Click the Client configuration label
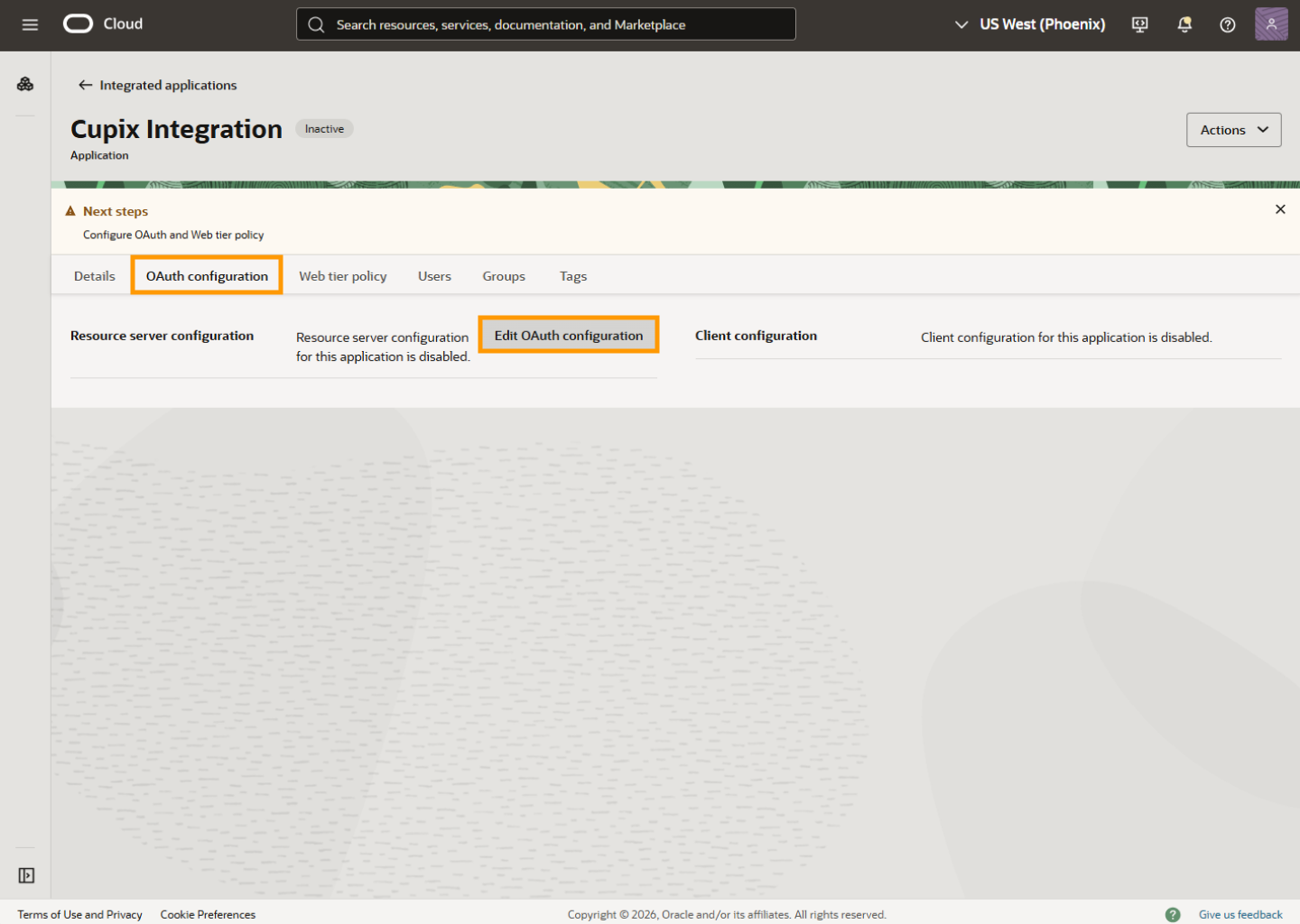 (756, 336)
